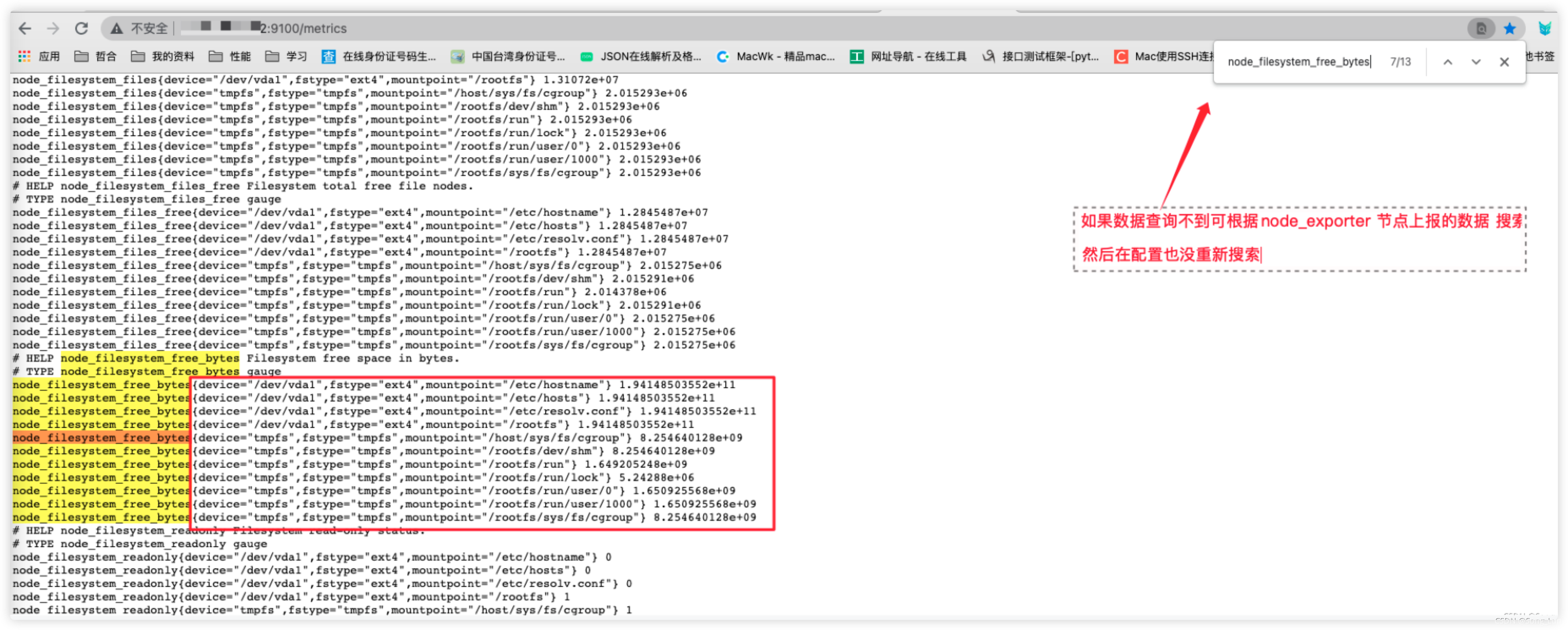Open the JSON在线解析及格式化 bookmark
Screen dimensions: 1568x630
click(x=640, y=57)
